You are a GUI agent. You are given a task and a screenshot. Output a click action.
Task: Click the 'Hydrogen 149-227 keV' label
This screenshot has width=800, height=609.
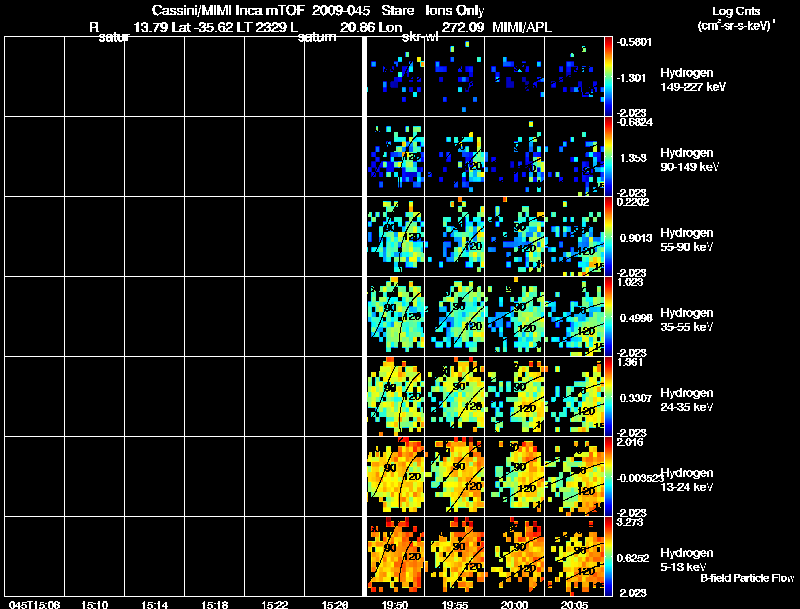point(693,80)
